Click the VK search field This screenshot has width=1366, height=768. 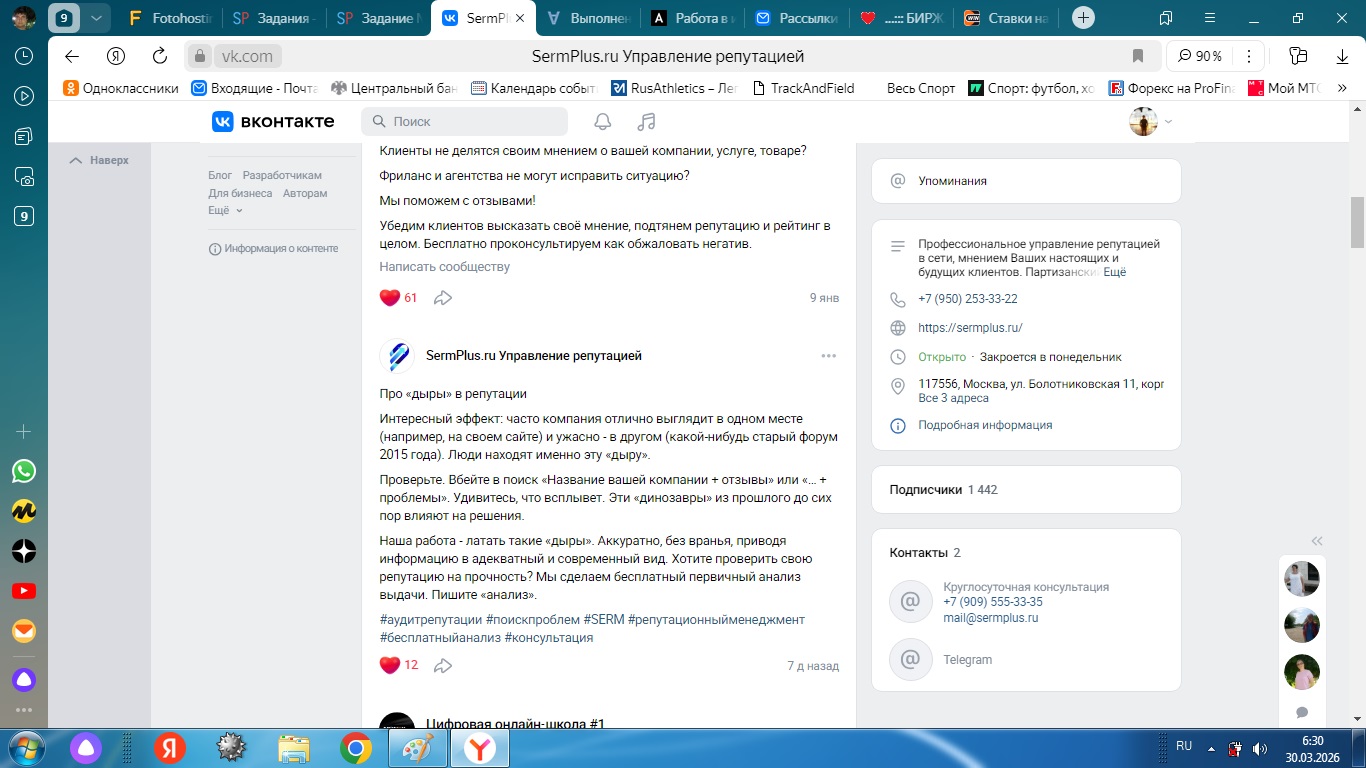click(465, 121)
